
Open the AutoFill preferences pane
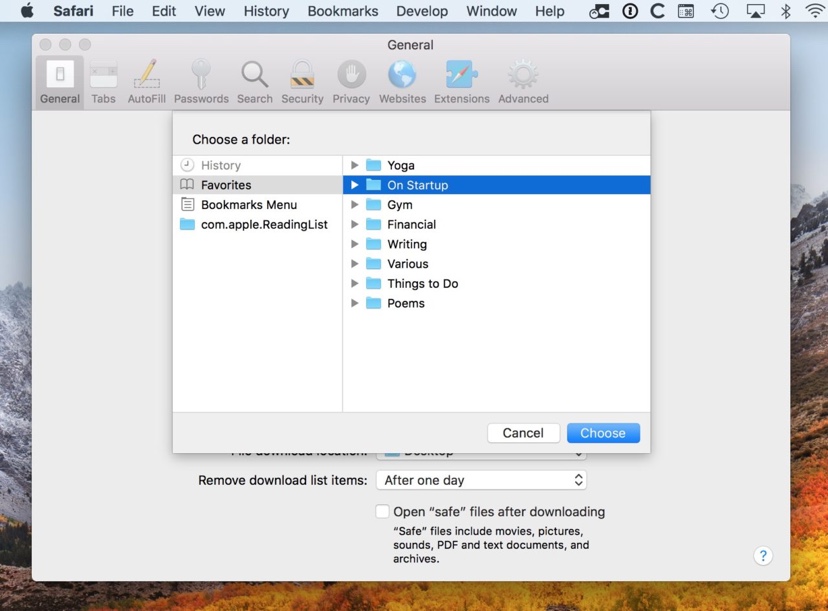point(146,82)
